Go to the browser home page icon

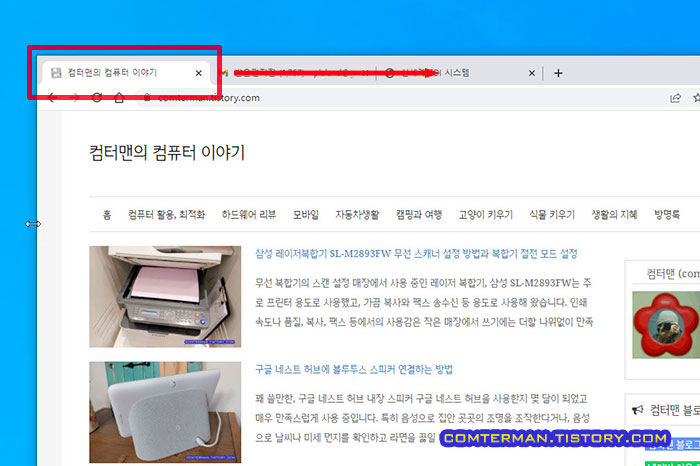(x=119, y=98)
